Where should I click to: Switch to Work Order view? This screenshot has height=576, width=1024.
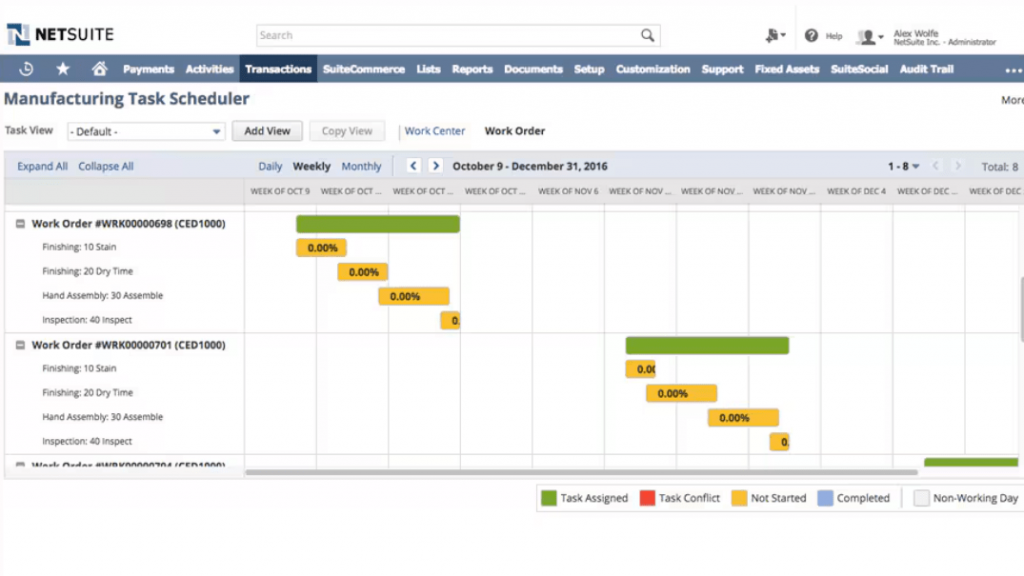tap(515, 131)
